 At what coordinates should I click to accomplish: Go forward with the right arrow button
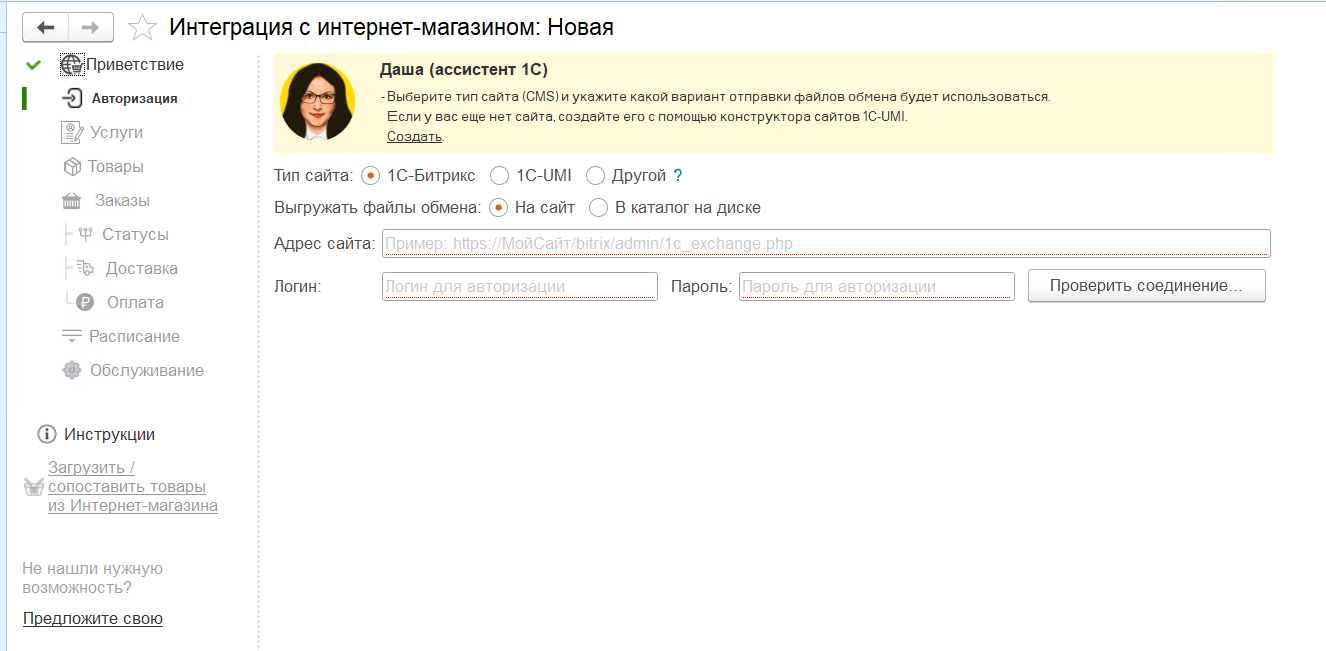(90, 27)
